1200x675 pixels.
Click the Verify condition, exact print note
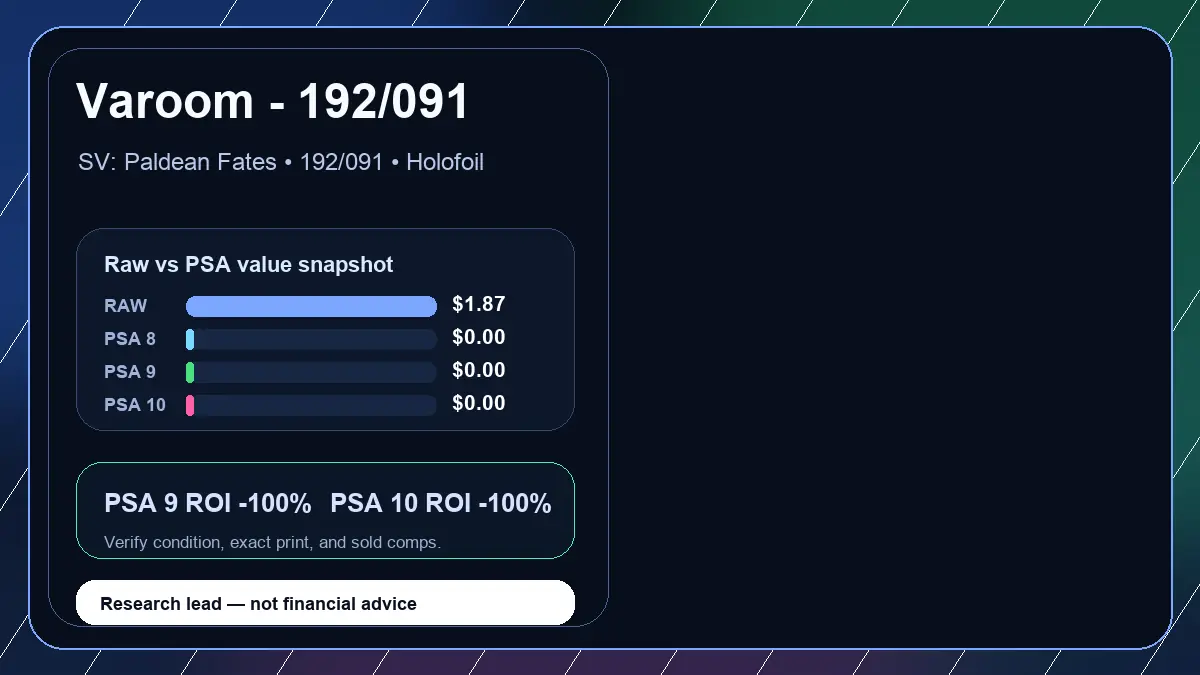272,542
